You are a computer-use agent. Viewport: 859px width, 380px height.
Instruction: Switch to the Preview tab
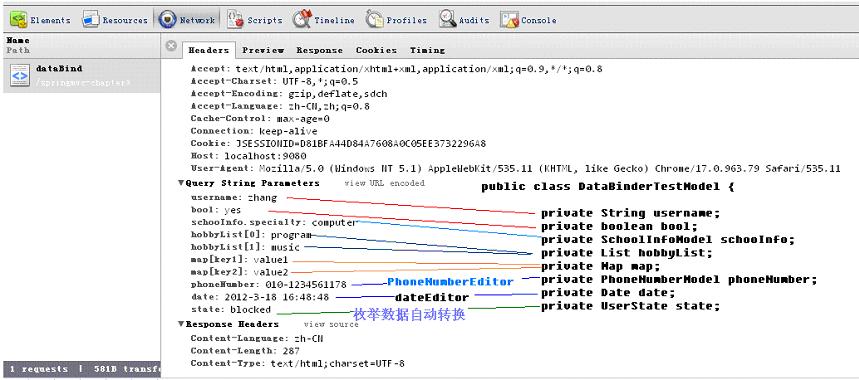[263, 50]
